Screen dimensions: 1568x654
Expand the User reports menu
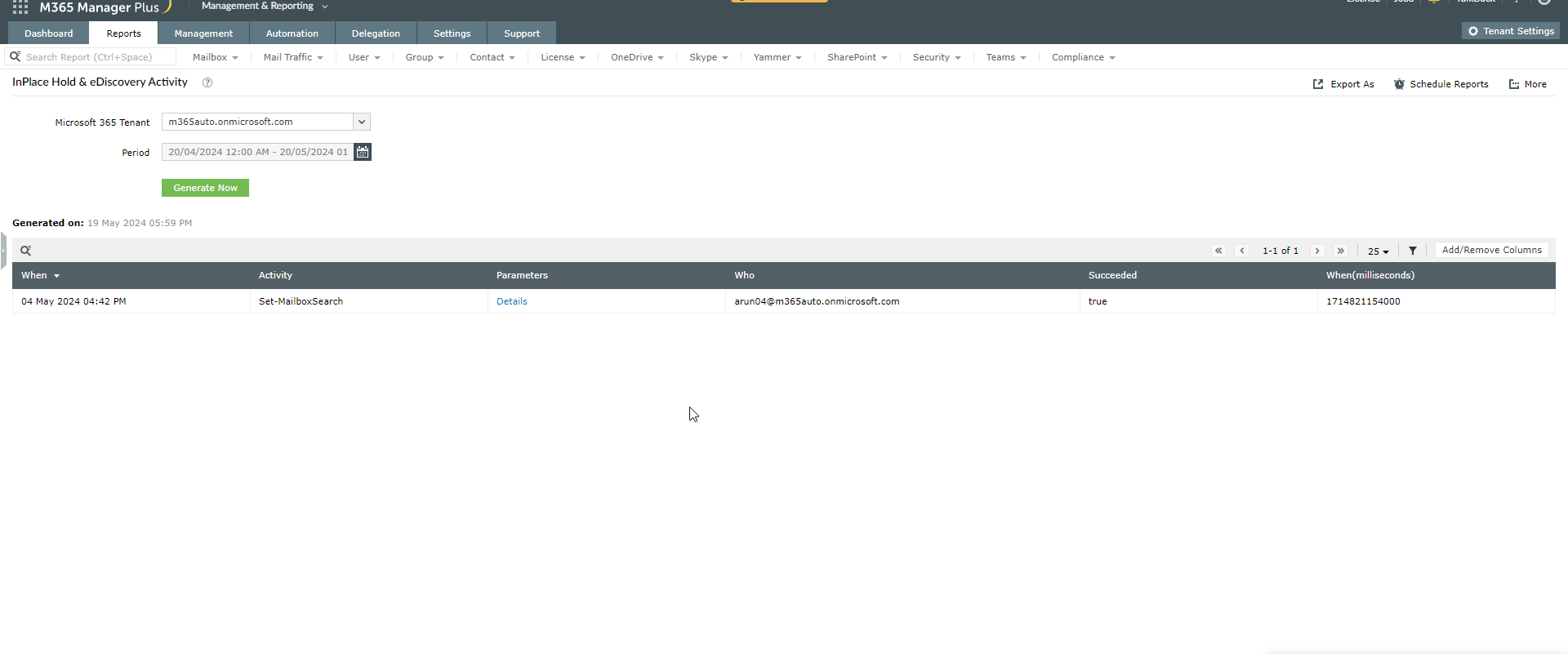point(364,57)
